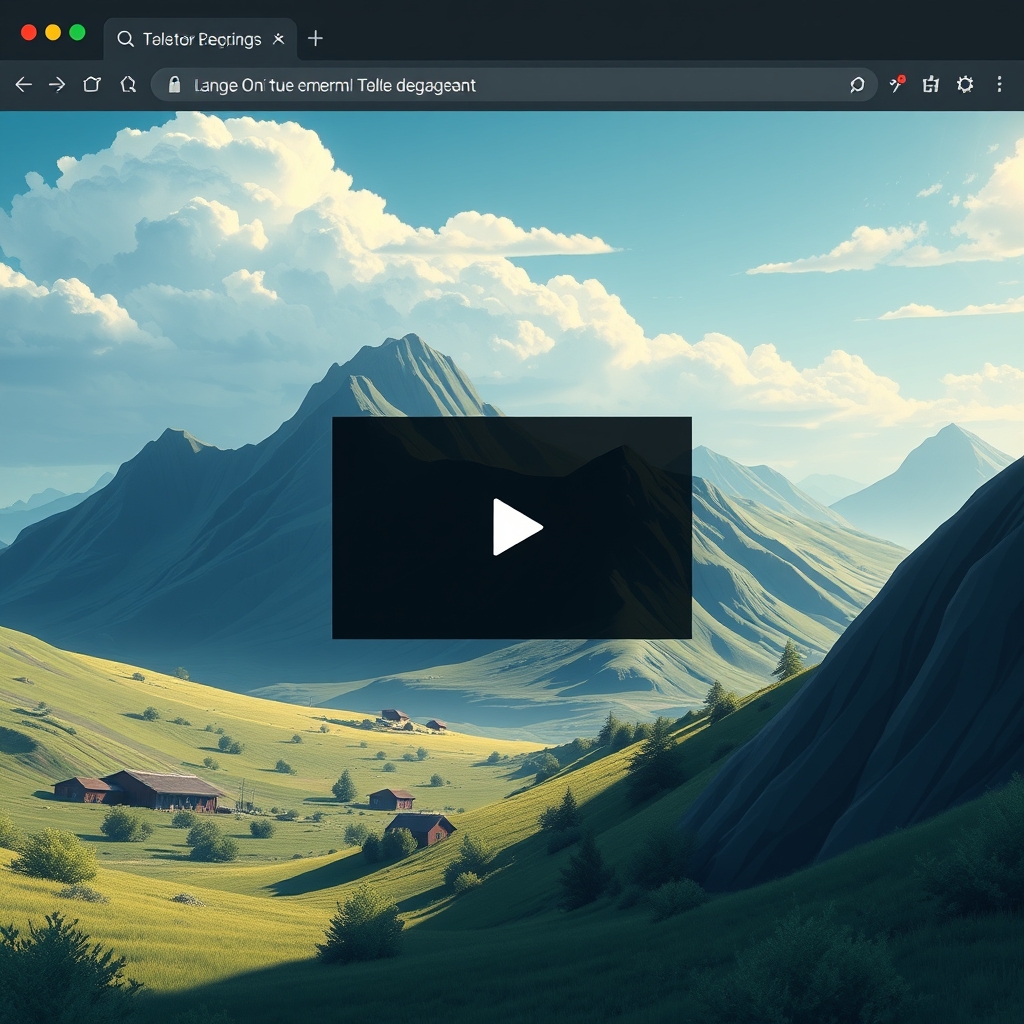The image size is (1024, 1024).
Task: Go forward using the right arrow
Action: tap(57, 84)
